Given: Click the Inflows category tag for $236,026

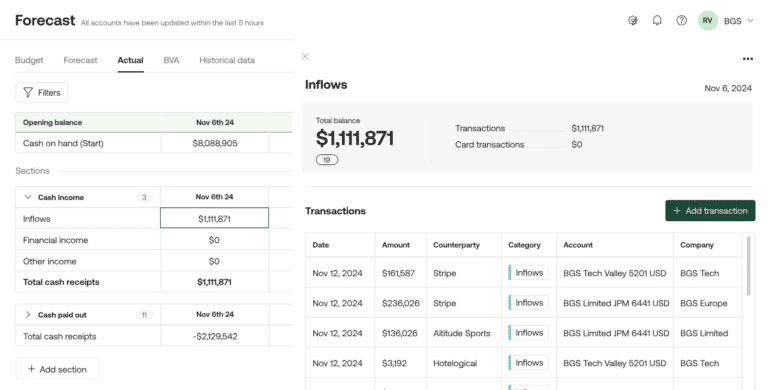Looking at the screenshot, I should [528, 303].
